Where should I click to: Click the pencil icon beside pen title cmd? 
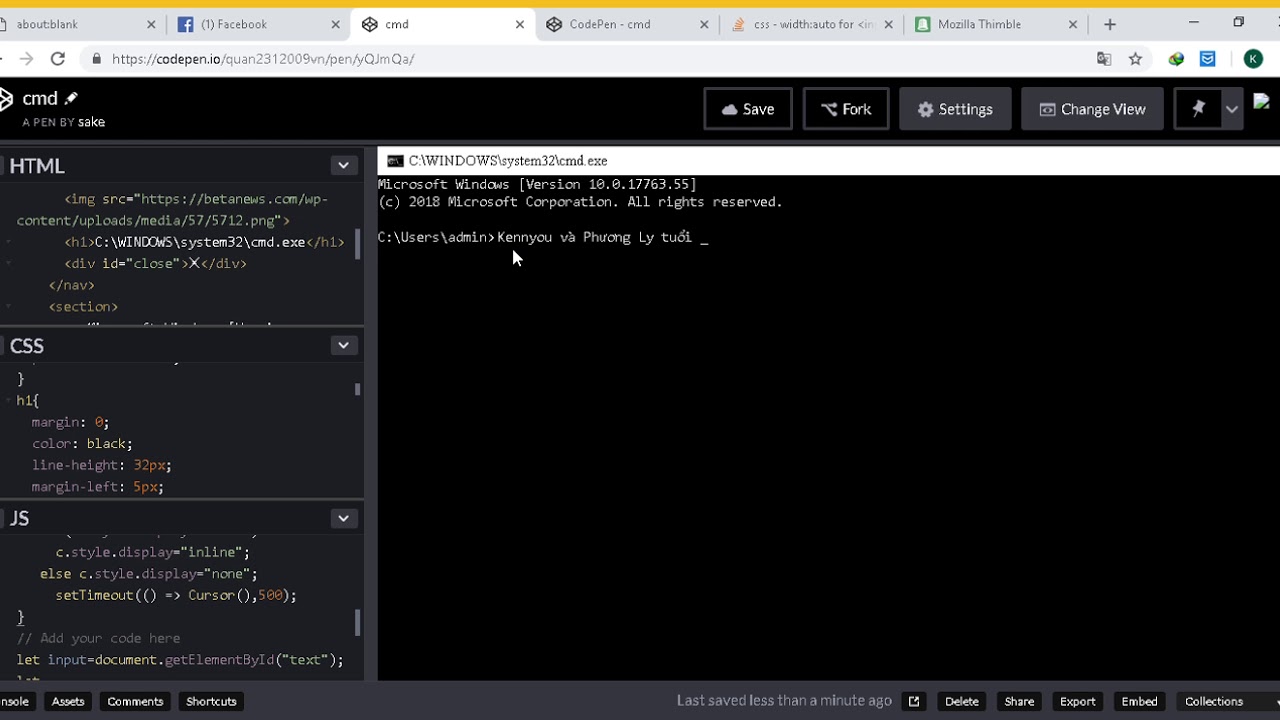tap(71, 98)
